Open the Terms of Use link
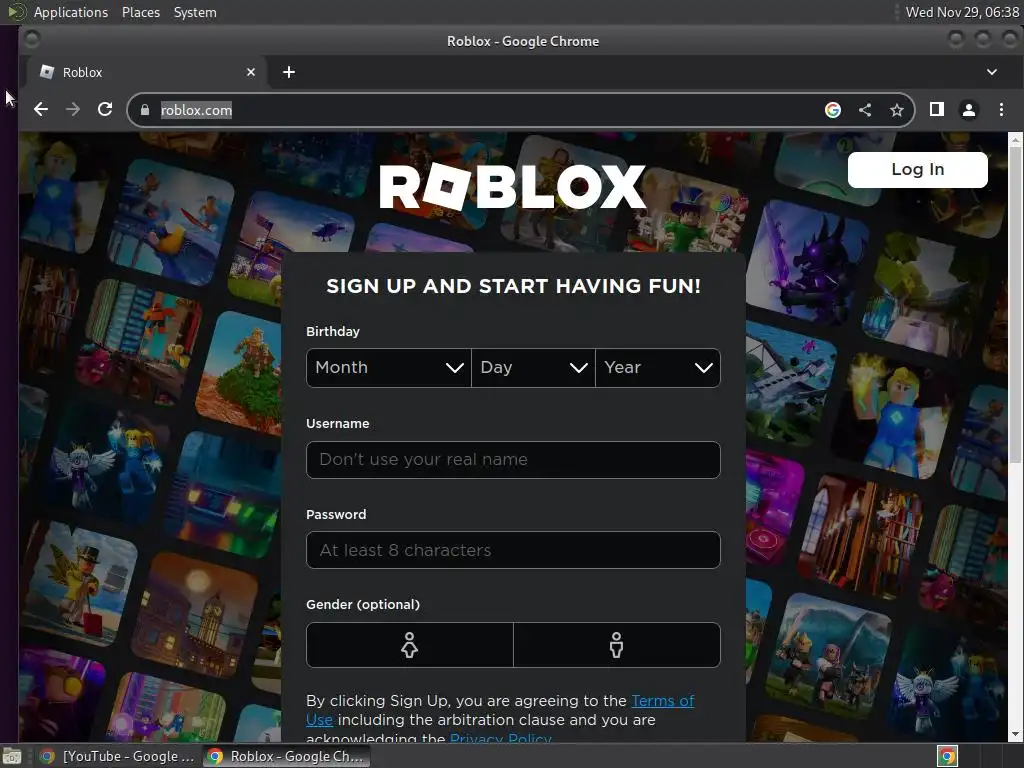This screenshot has height=768, width=1024. pos(662,701)
